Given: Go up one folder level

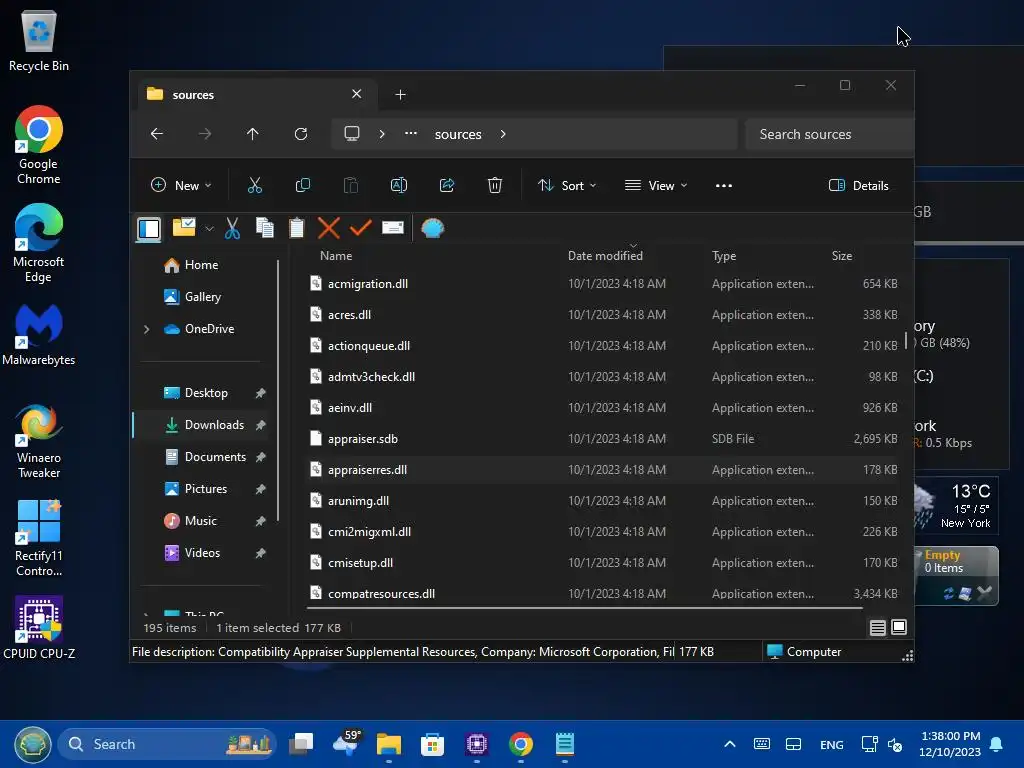Looking at the screenshot, I should pos(253,134).
